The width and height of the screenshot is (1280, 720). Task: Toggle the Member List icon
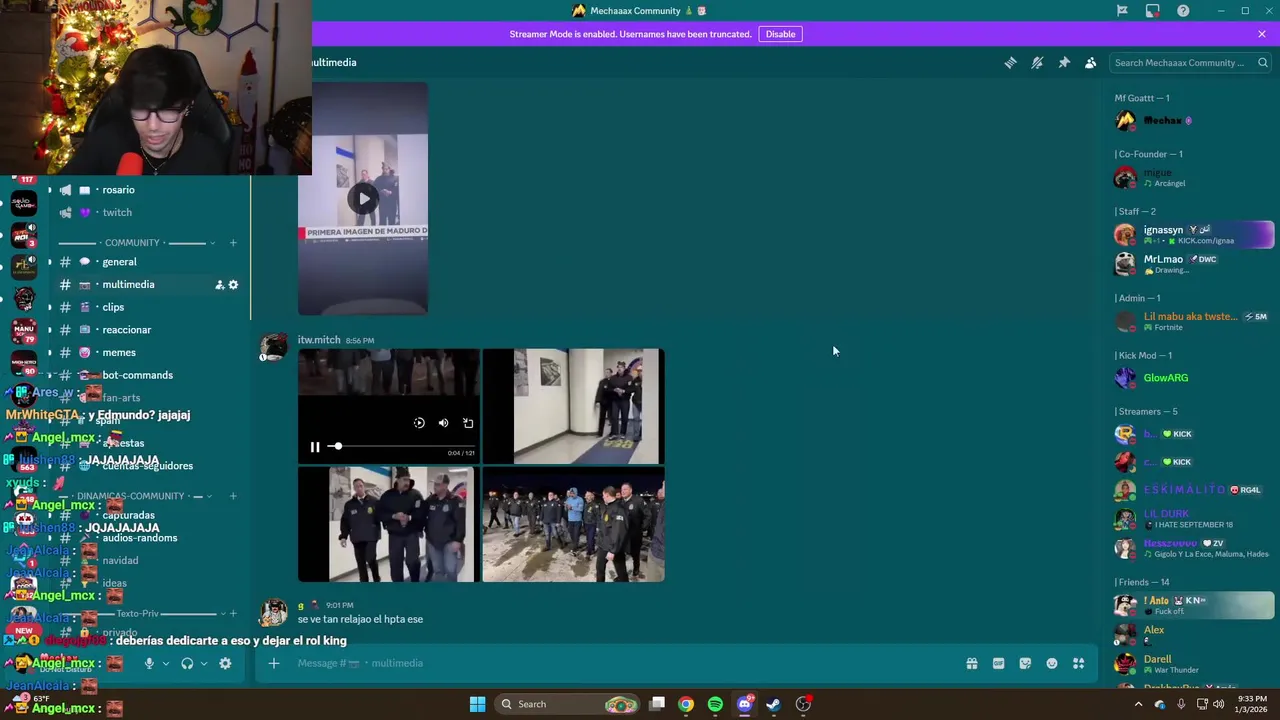tap(1091, 63)
